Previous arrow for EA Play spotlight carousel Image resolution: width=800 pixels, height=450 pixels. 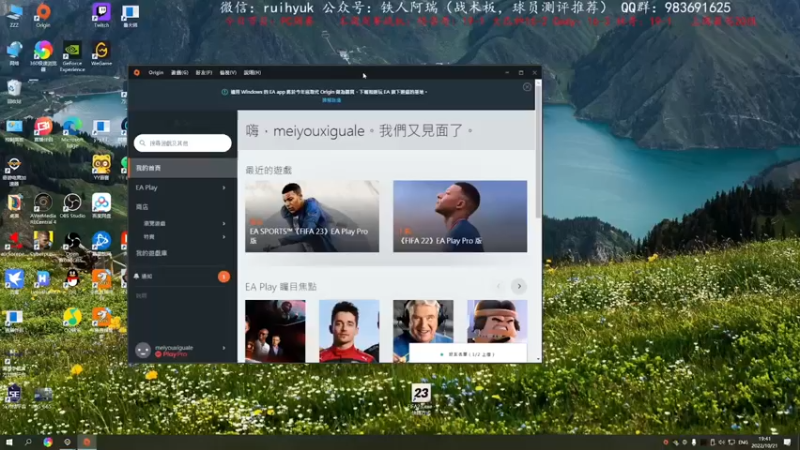498,286
